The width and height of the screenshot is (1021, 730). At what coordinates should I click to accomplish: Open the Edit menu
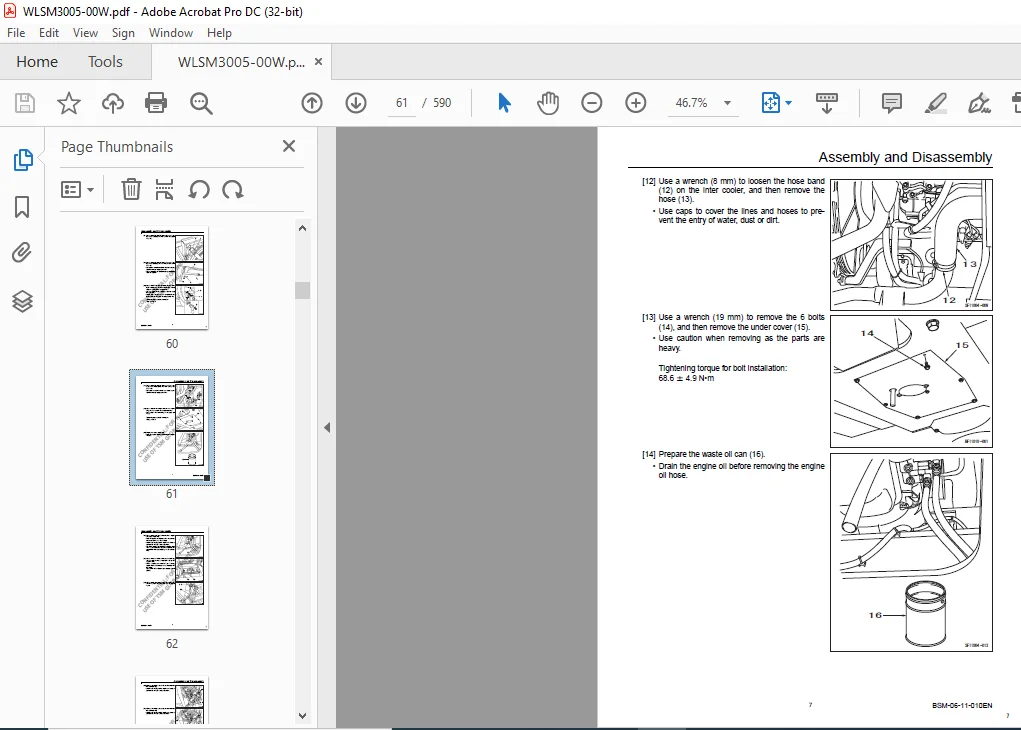point(49,33)
